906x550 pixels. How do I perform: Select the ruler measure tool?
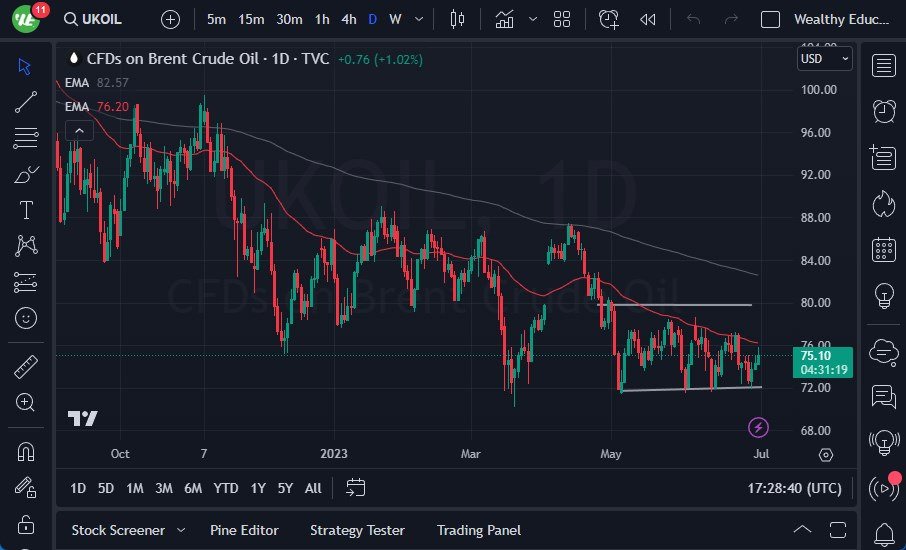coord(26,367)
